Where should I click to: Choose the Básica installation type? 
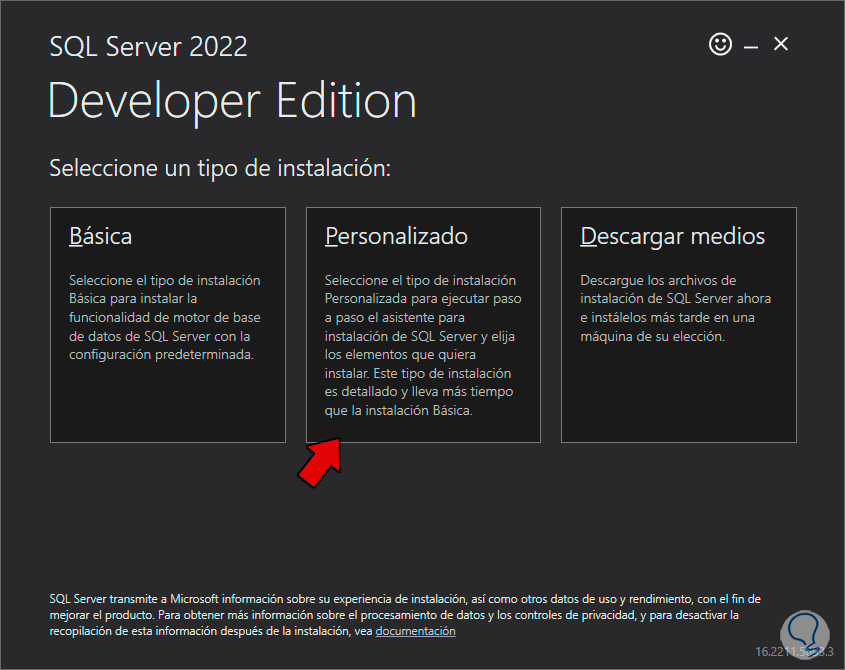click(x=168, y=325)
